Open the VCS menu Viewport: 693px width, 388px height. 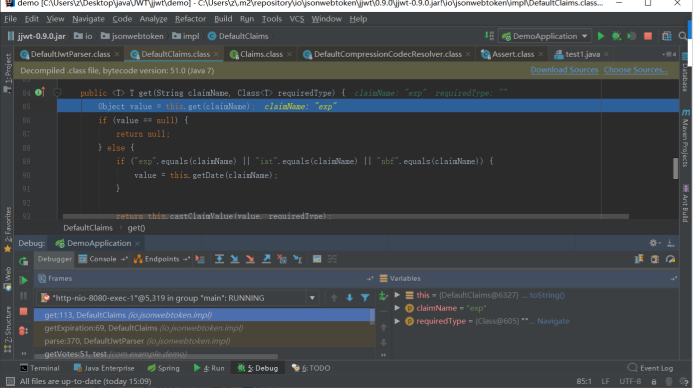point(297,19)
